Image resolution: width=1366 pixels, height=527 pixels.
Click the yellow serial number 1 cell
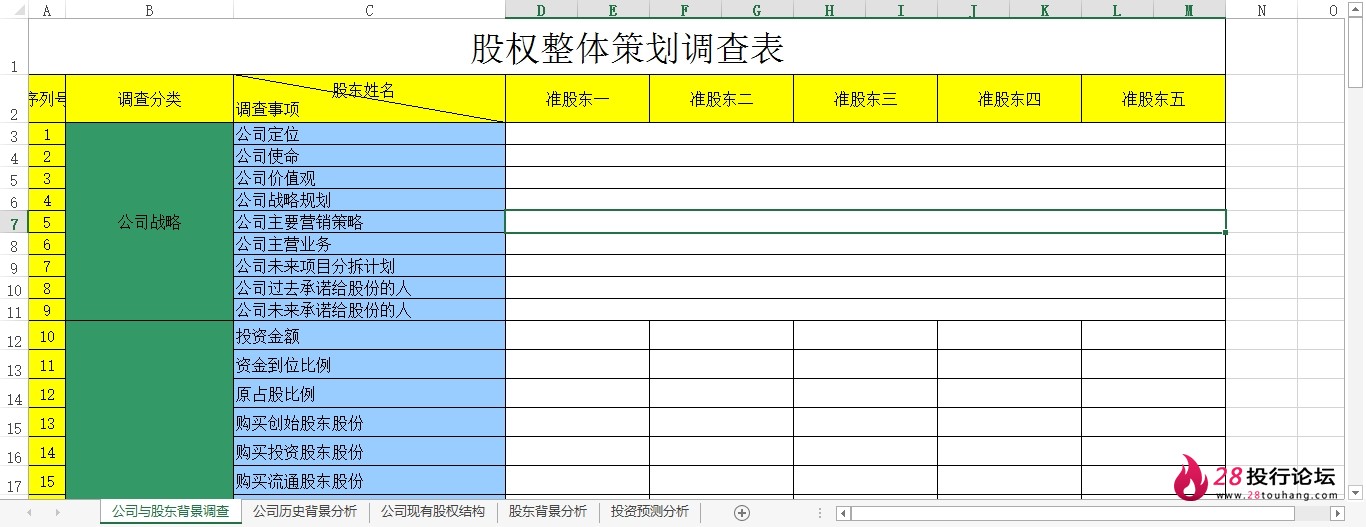coord(47,134)
